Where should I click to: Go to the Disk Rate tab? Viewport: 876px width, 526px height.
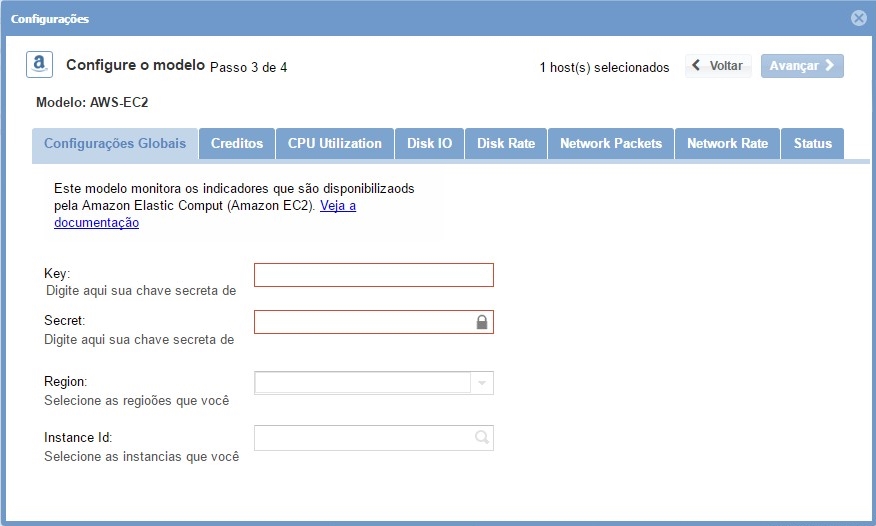pos(506,144)
